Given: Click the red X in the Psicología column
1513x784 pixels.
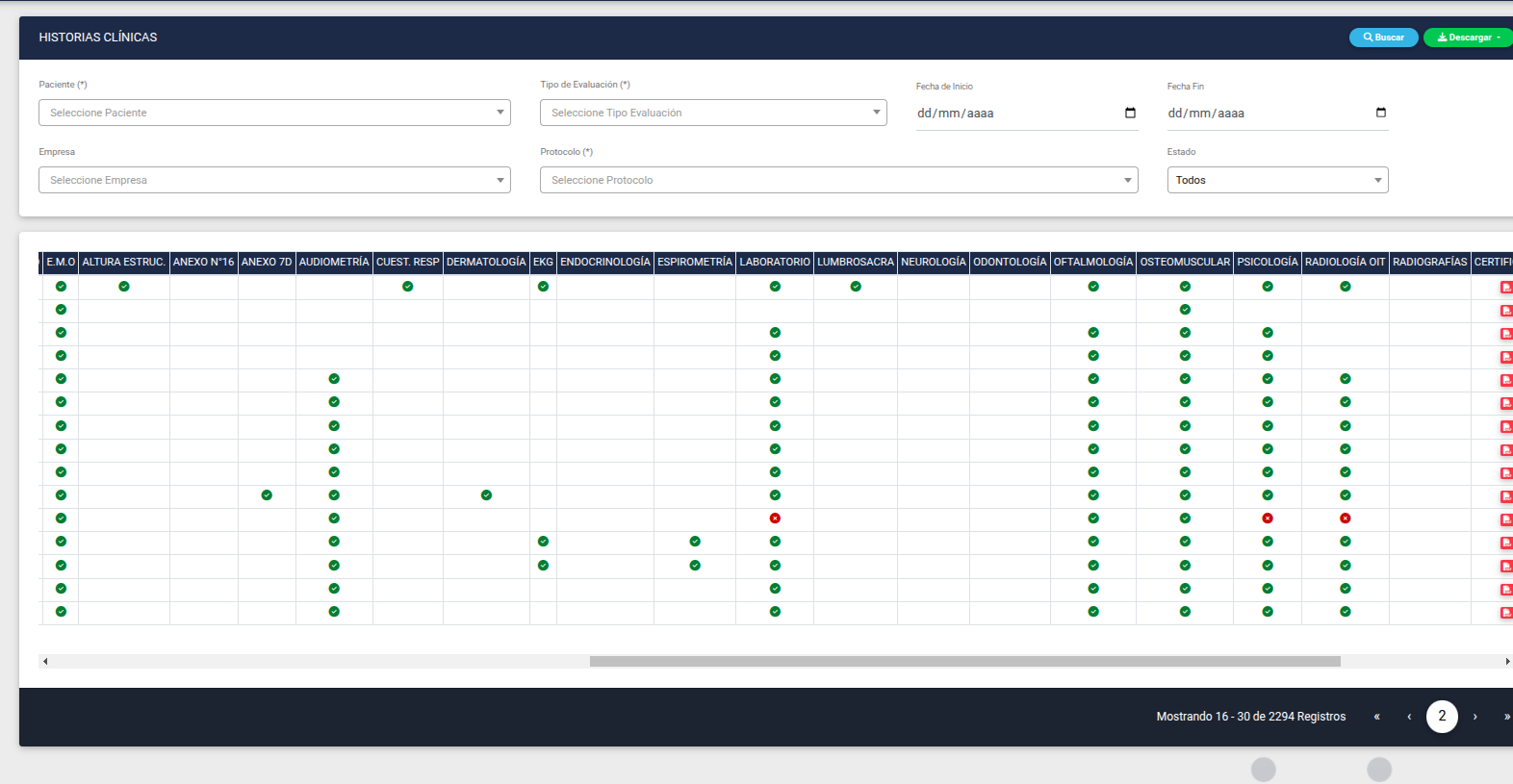Looking at the screenshot, I should (x=1268, y=518).
